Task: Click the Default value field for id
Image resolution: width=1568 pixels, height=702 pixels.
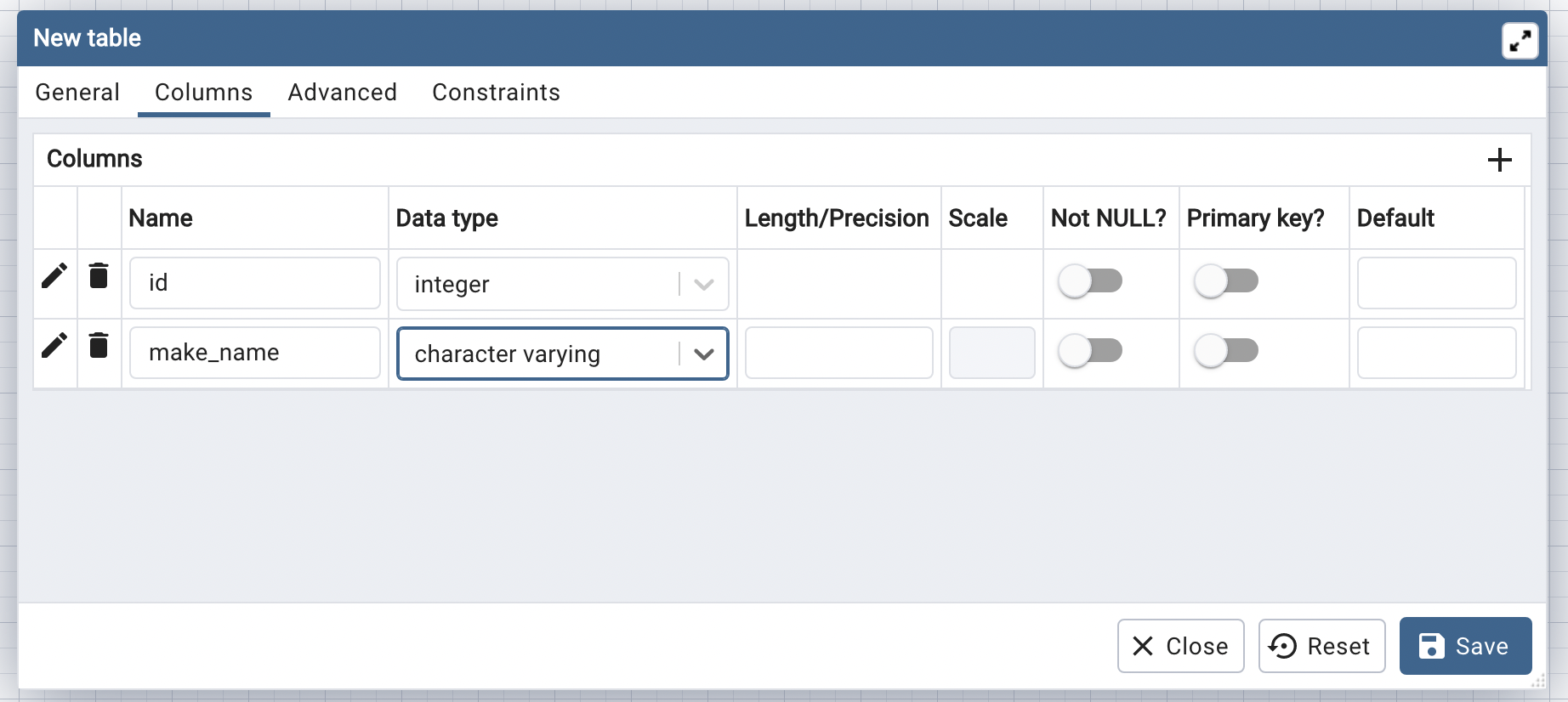Action: (1435, 283)
